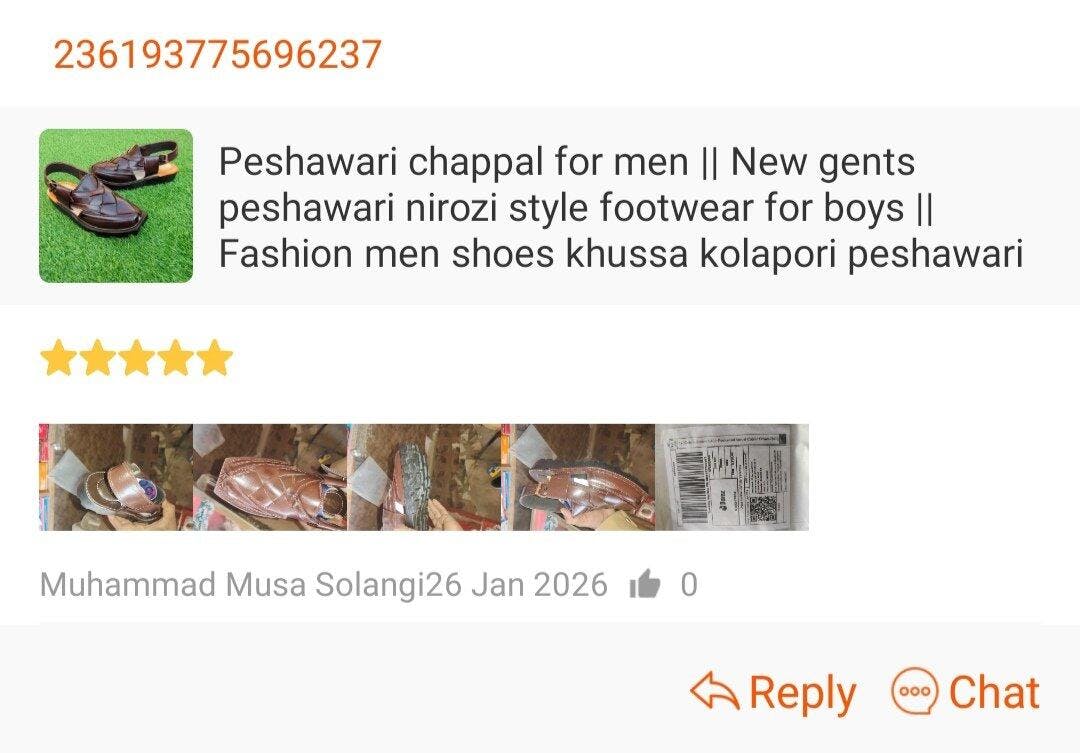
Task: Click reviewer name Muhammad Musa Solangi
Action: point(232,585)
